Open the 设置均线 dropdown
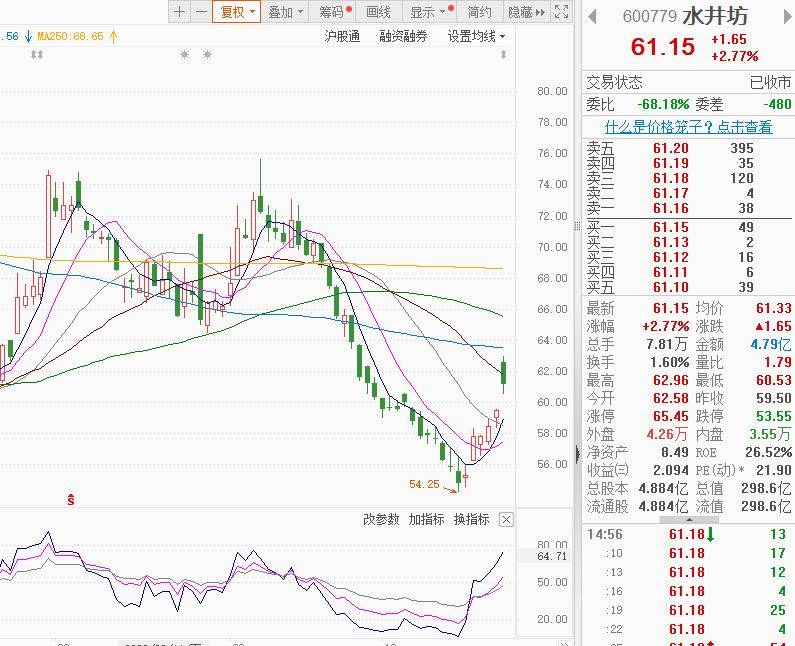This screenshot has width=795, height=646. [x=476, y=36]
